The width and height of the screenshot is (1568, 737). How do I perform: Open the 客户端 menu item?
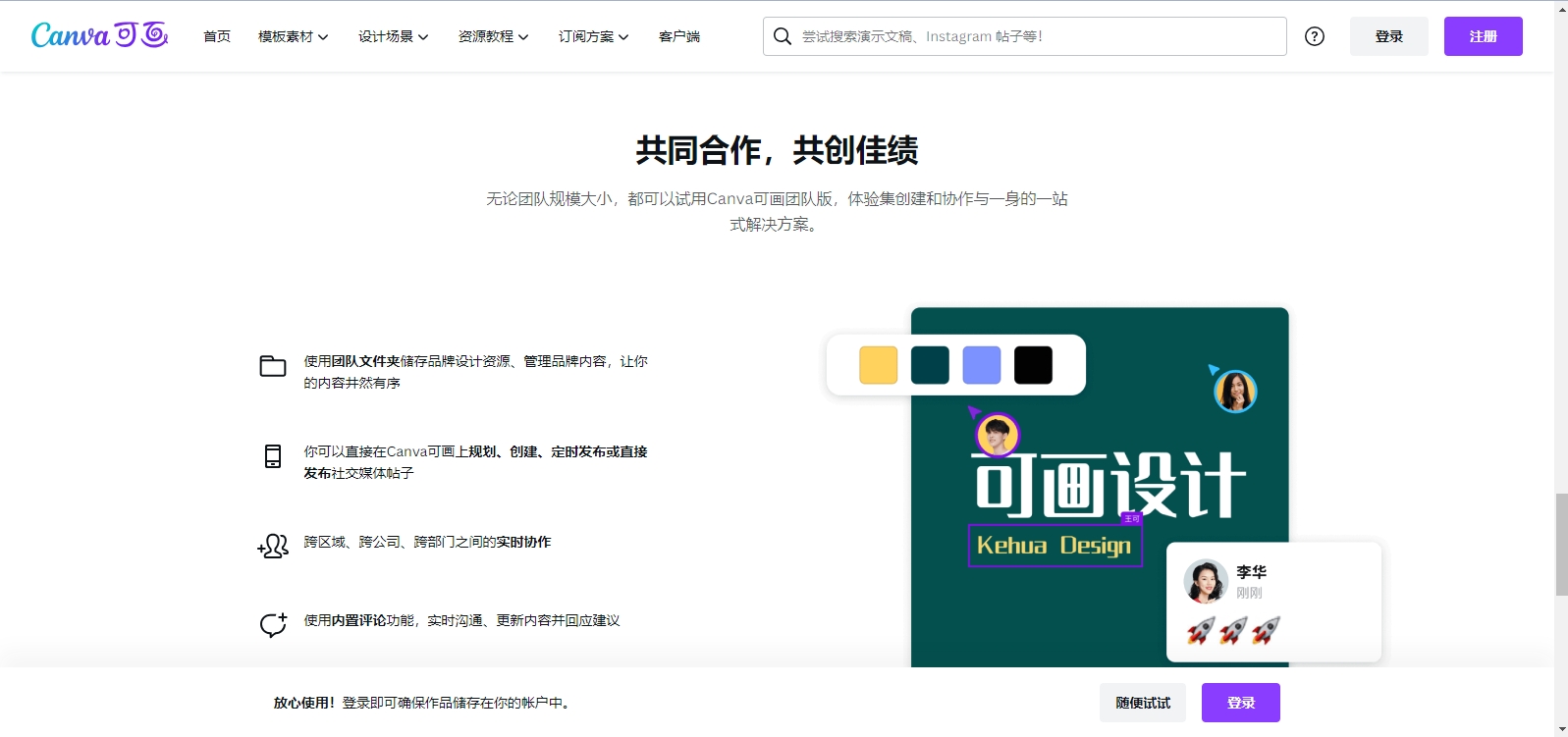(679, 36)
